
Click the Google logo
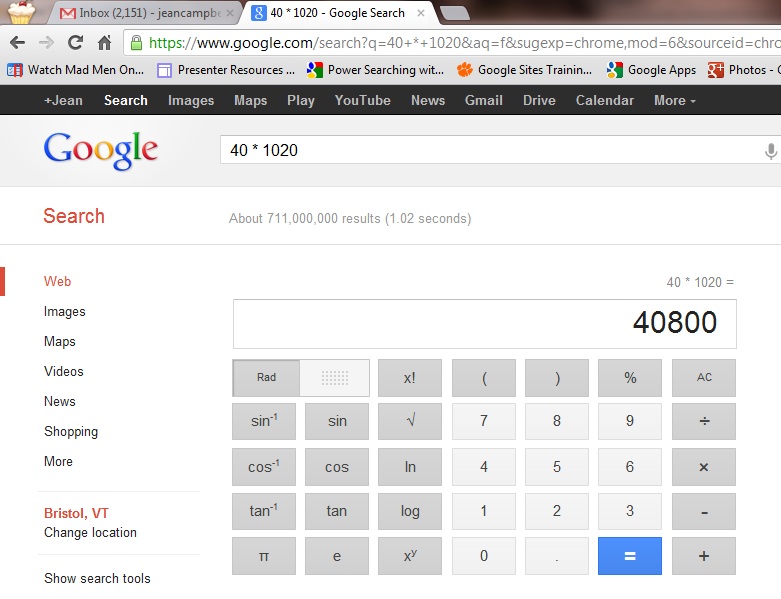point(101,151)
